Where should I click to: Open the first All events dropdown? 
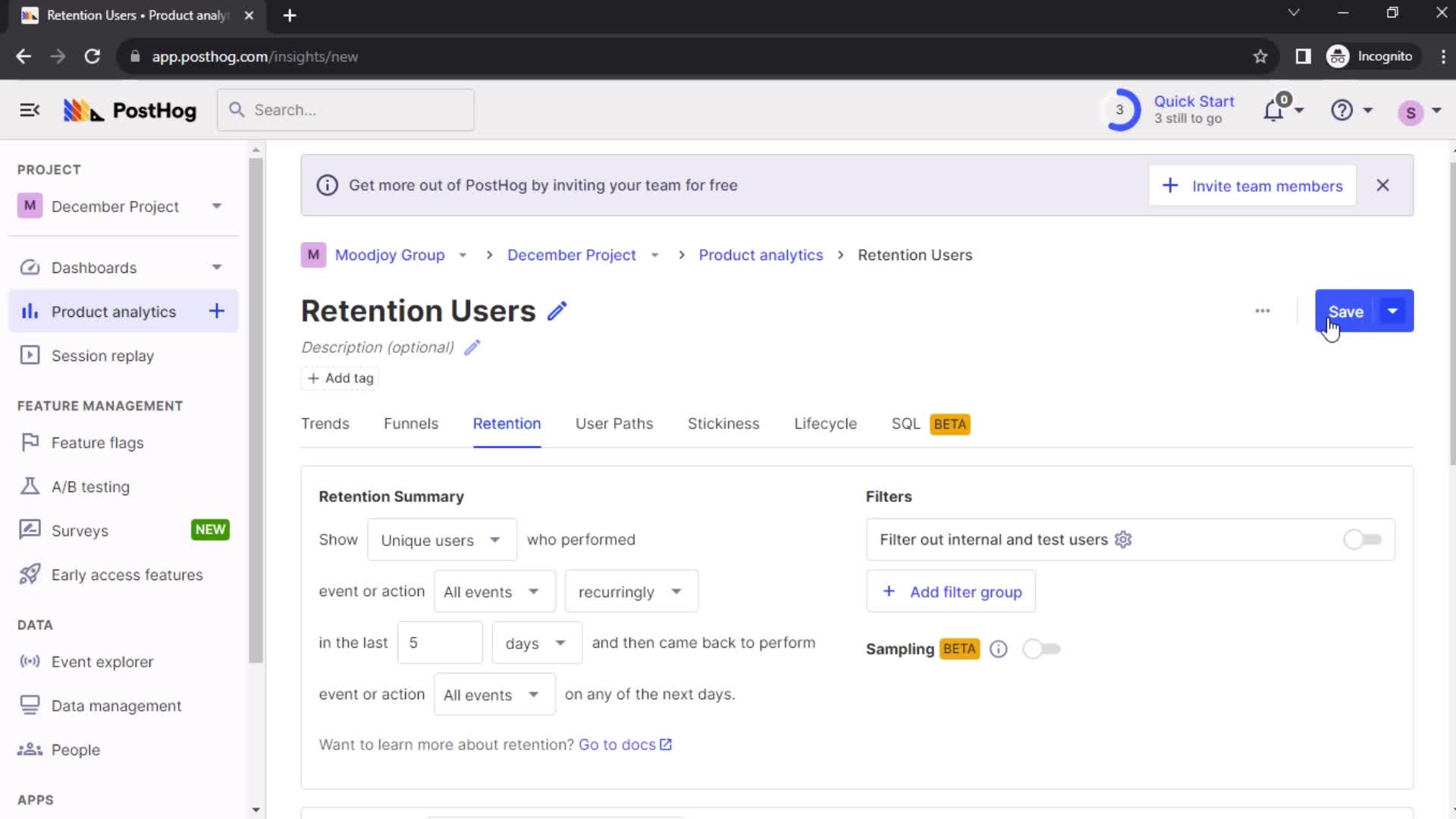[x=494, y=591]
